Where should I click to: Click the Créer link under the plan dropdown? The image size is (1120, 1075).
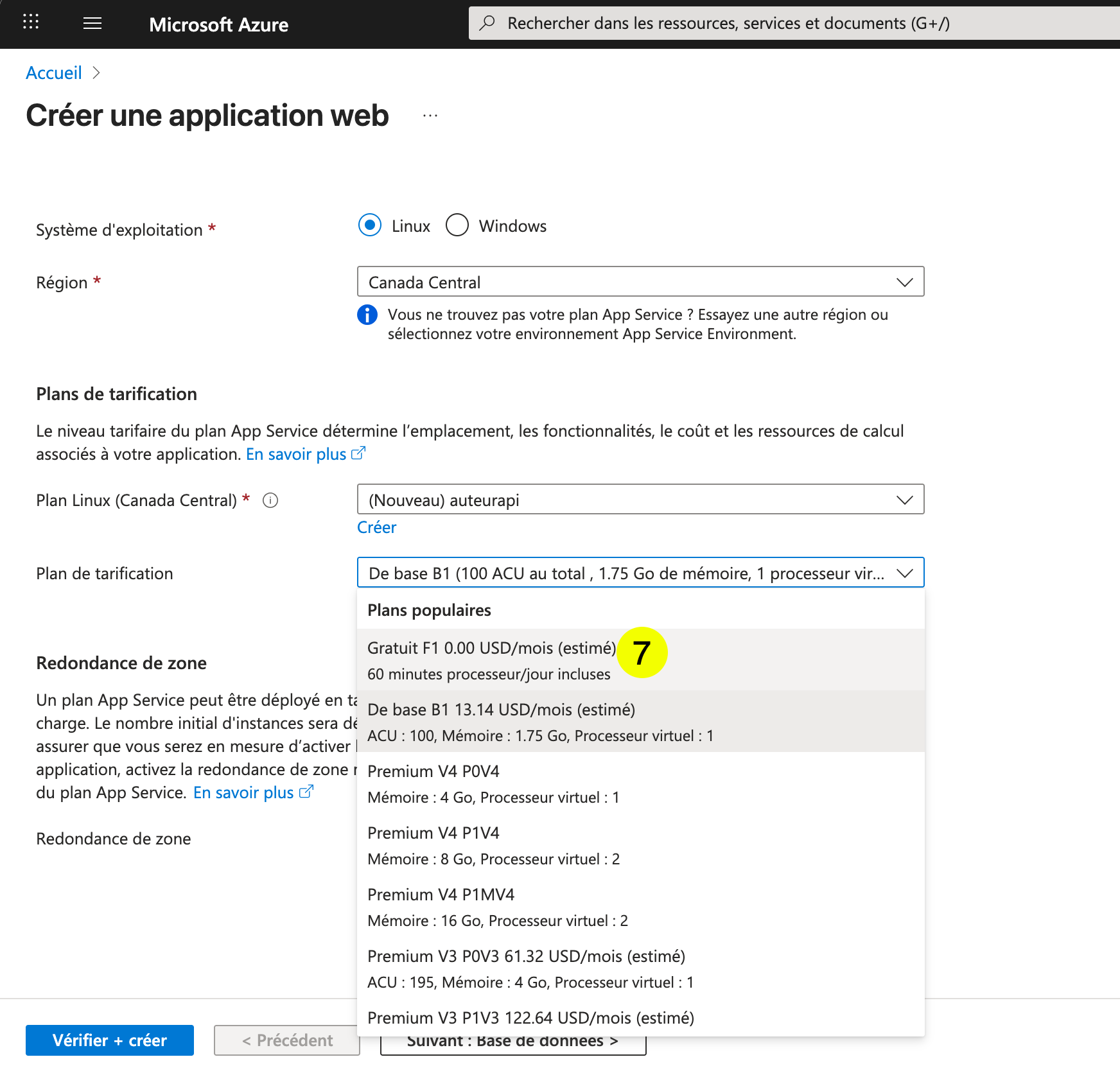coord(376,527)
